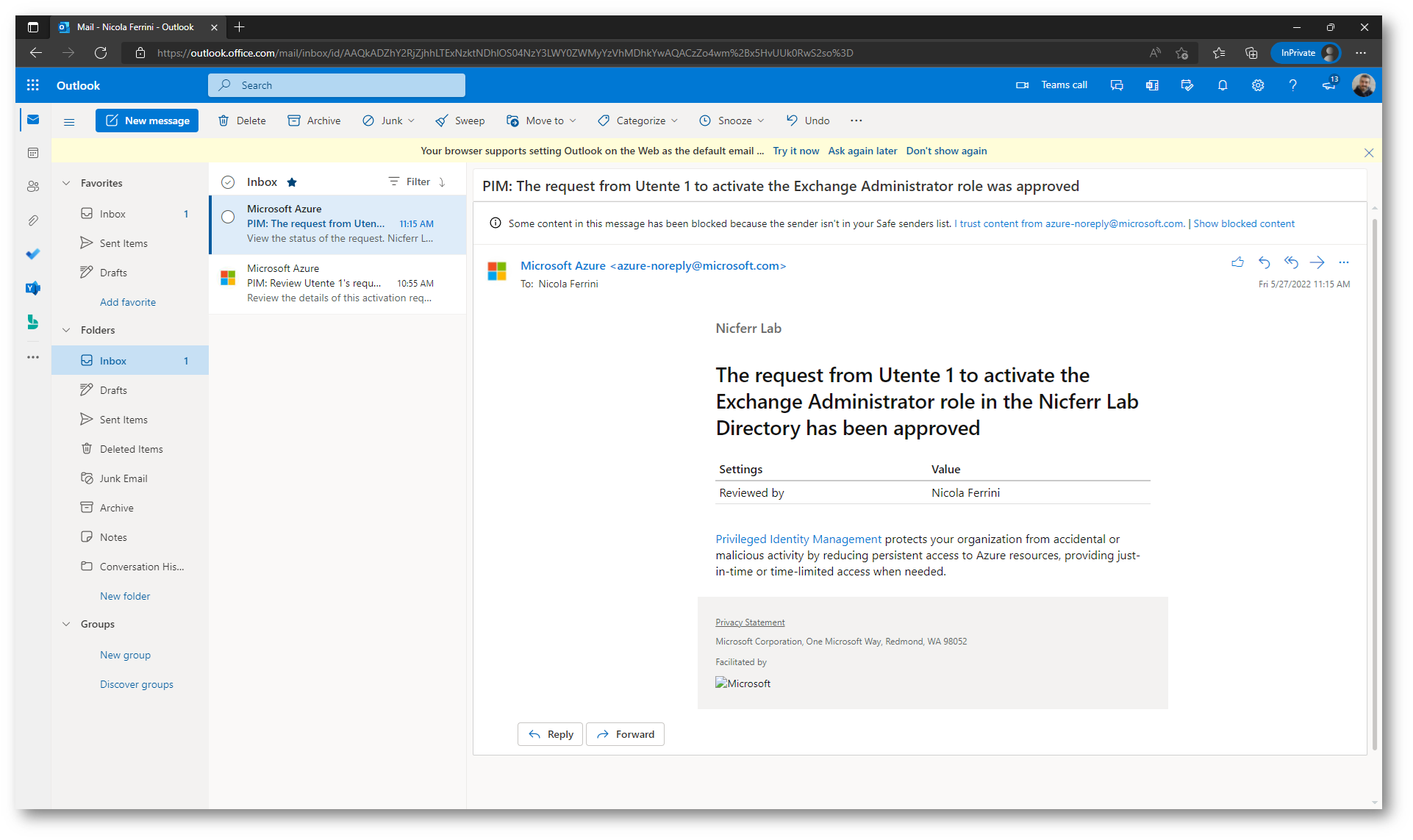
Task: Click the Search box
Action: pyautogui.click(x=337, y=85)
